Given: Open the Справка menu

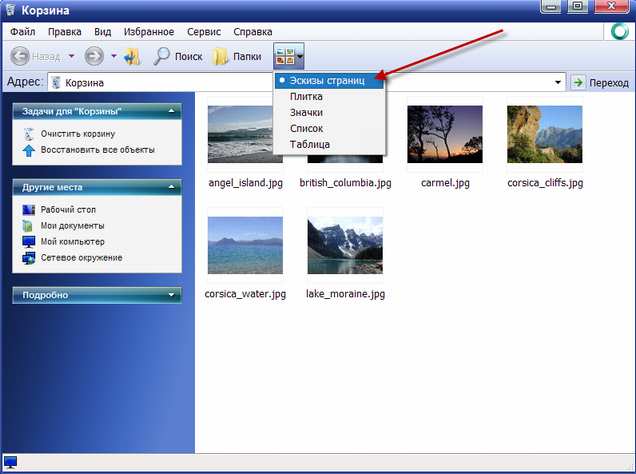Looking at the screenshot, I should tap(252, 32).
